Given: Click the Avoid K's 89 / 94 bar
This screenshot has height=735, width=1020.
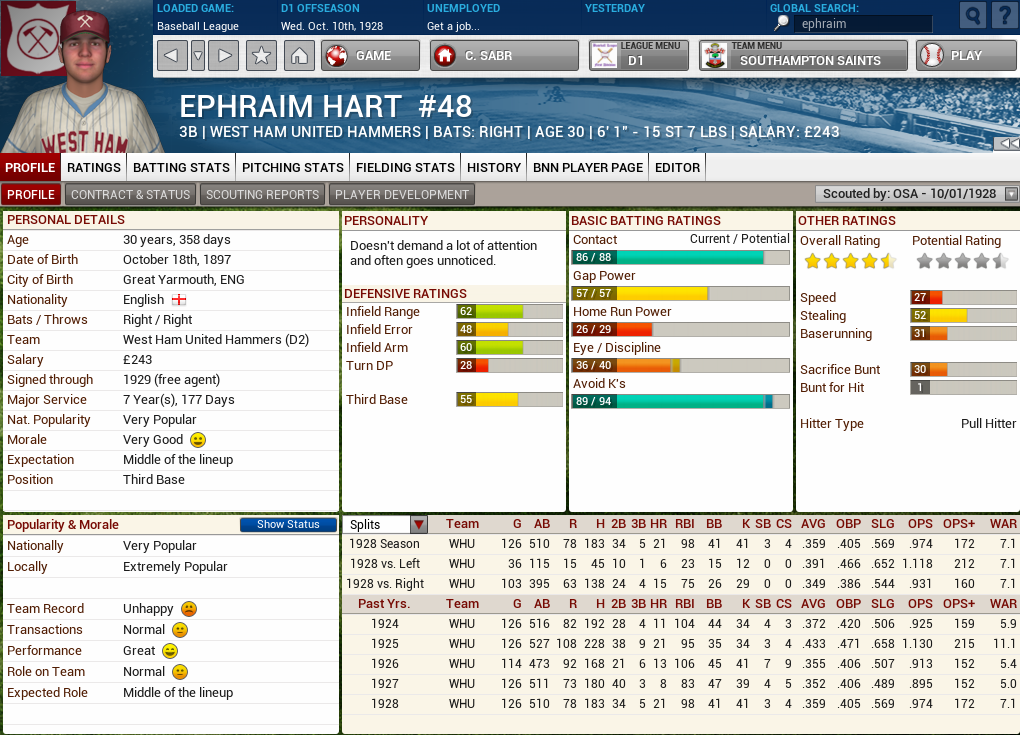Looking at the screenshot, I should click(x=680, y=401).
